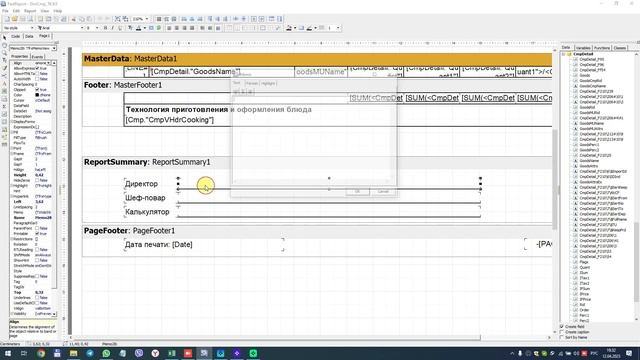Click the Color property black swatch
Screen dimensions: 640x360
tap(37, 95)
